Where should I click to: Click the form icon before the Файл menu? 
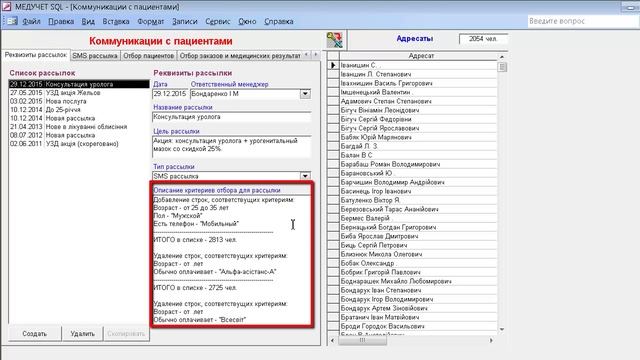pyautogui.click(x=12, y=21)
